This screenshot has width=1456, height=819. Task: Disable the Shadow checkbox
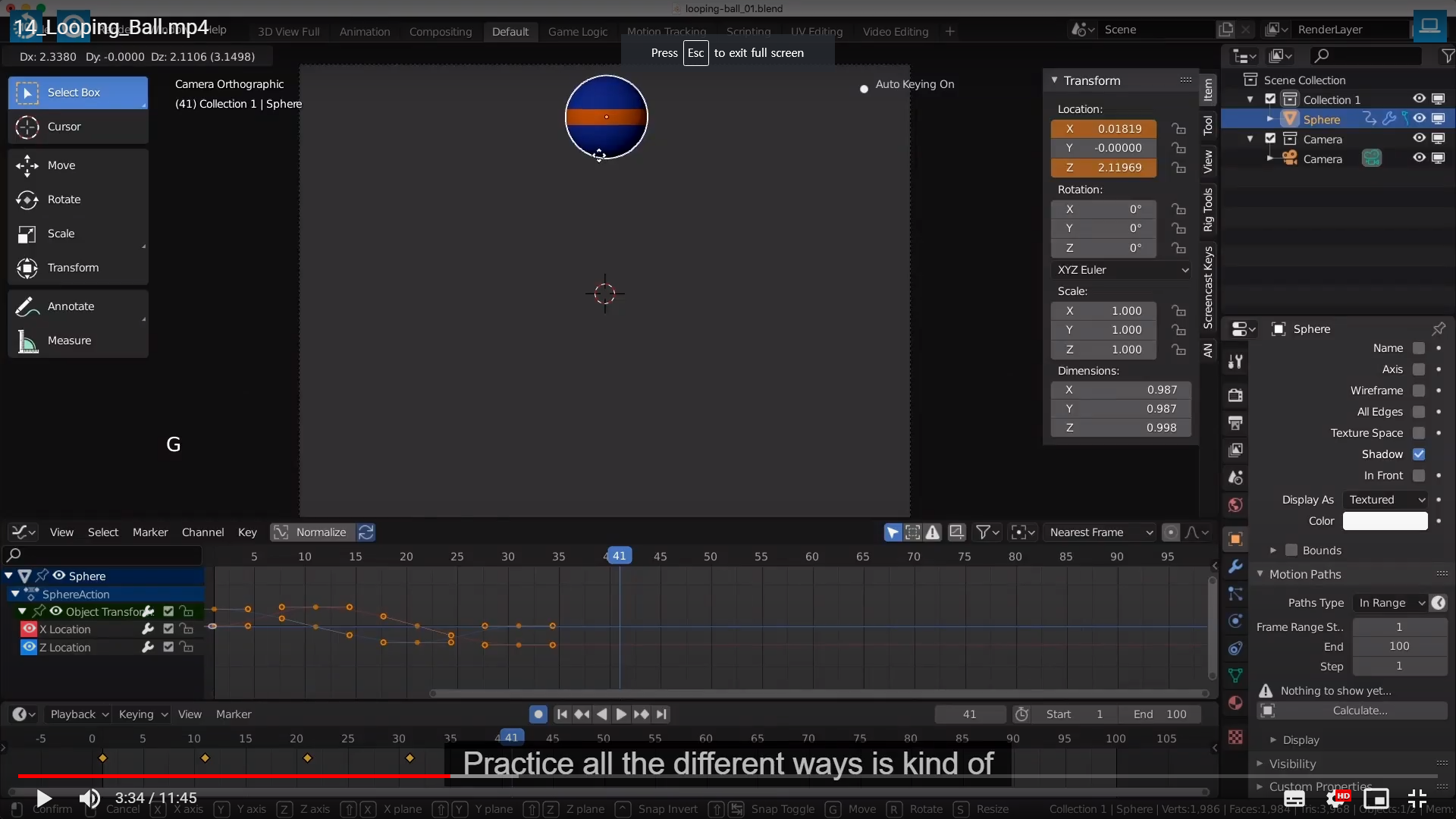pyautogui.click(x=1419, y=454)
